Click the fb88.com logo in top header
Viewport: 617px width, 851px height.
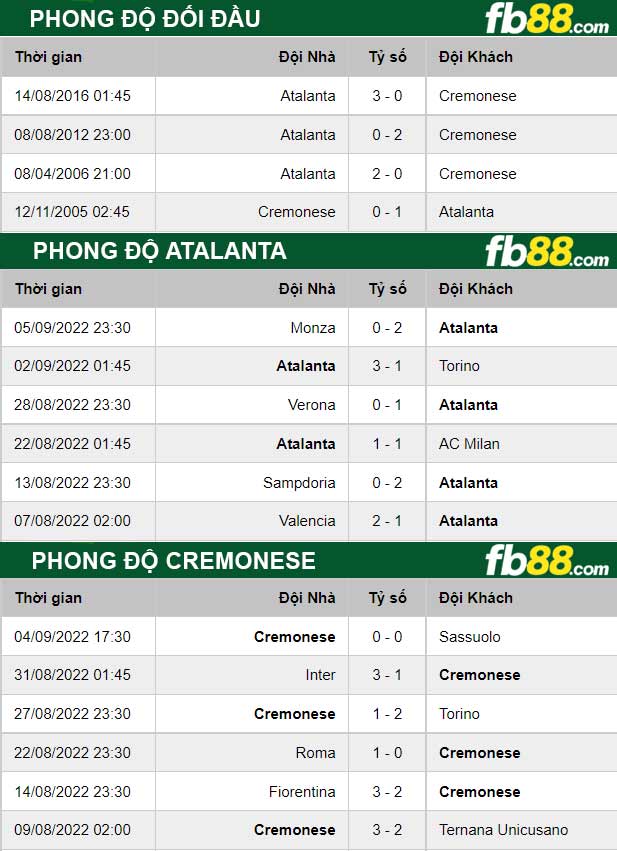[x=546, y=18]
